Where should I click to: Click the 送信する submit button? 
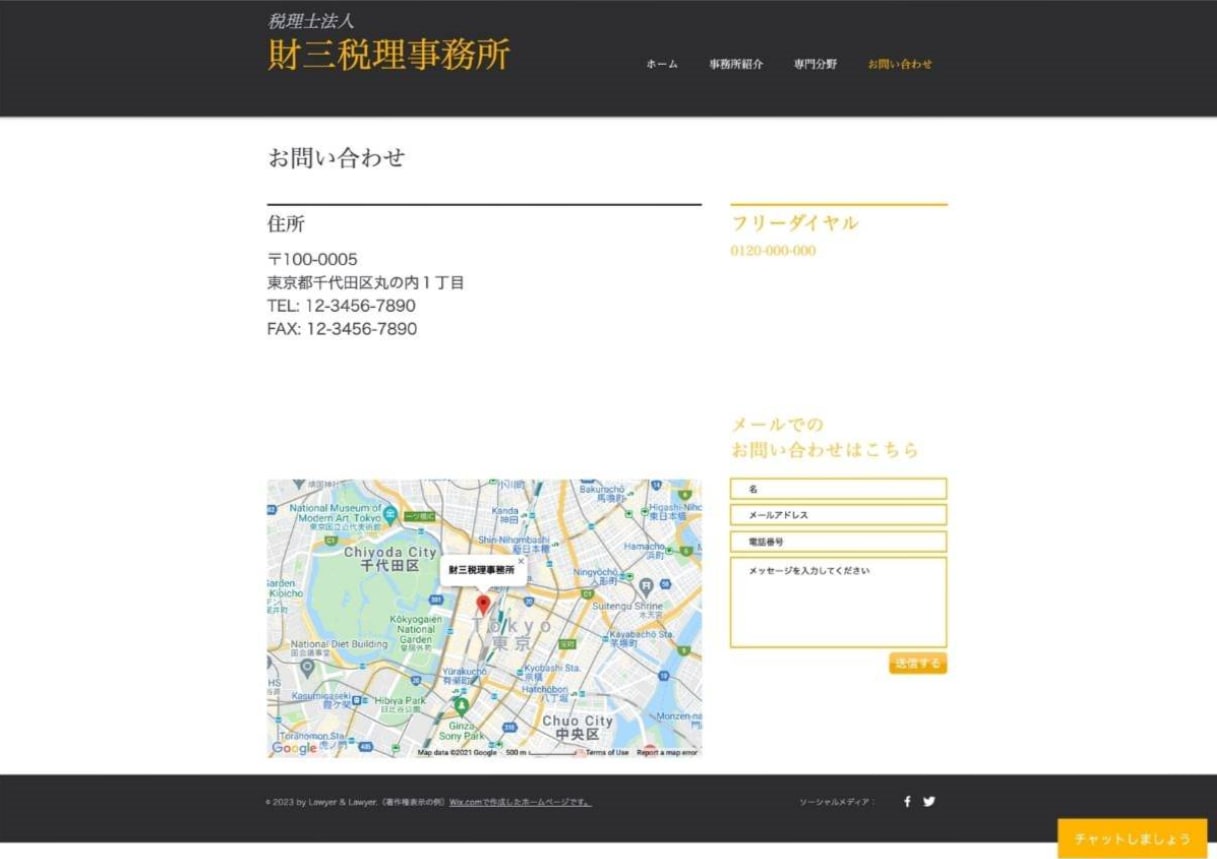pyautogui.click(x=917, y=663)
